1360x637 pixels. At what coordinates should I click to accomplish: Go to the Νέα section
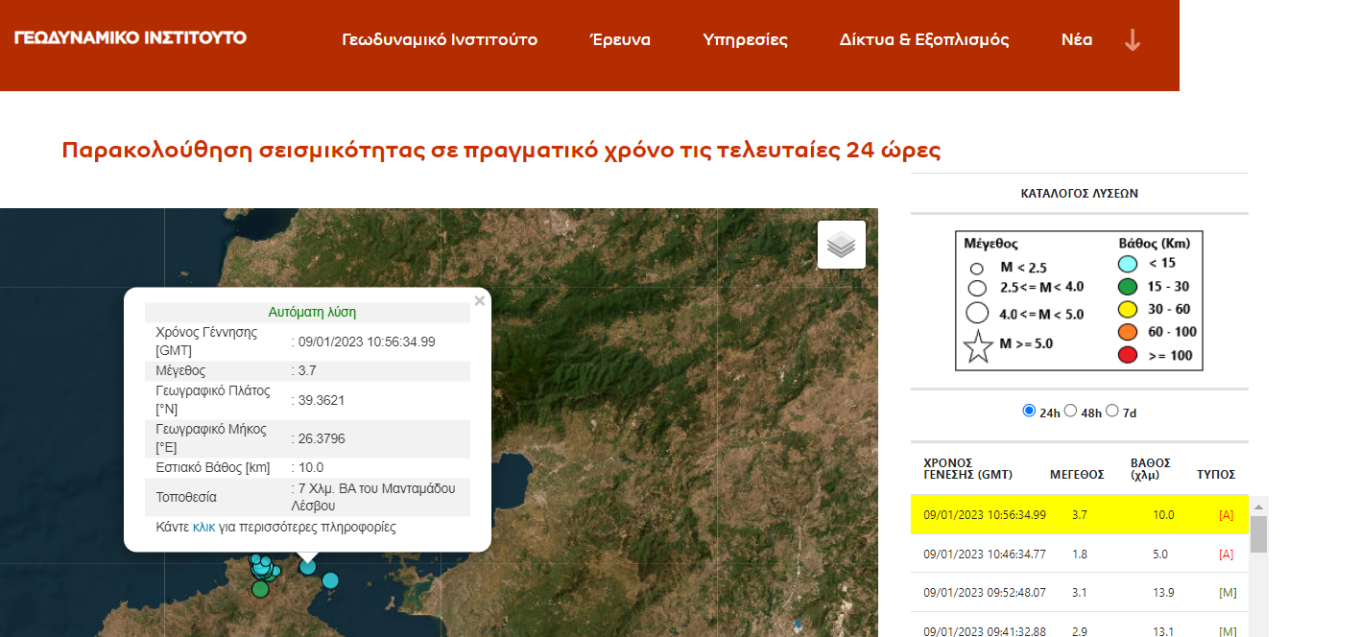click(x=1076, y=40)
